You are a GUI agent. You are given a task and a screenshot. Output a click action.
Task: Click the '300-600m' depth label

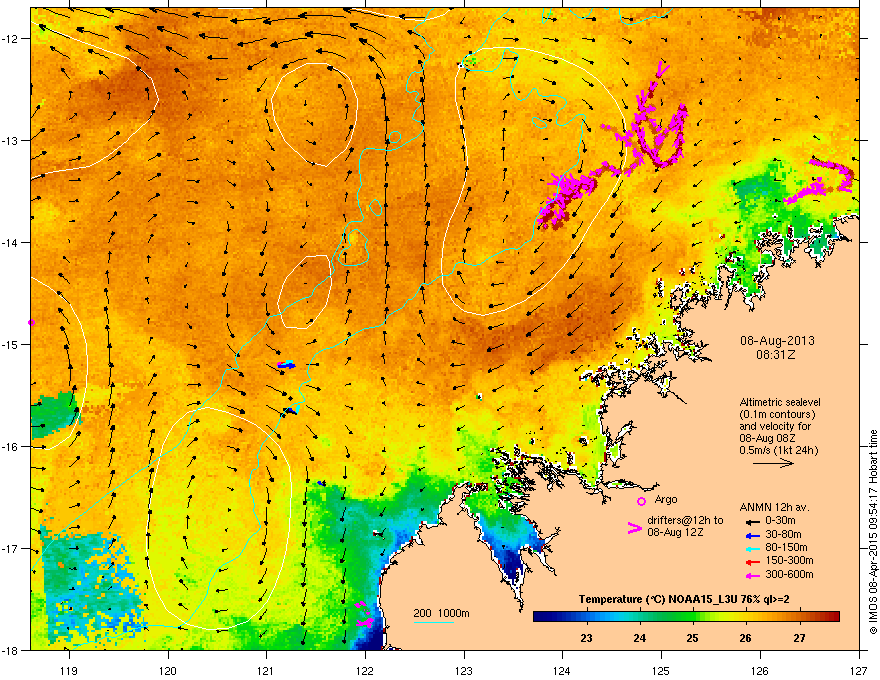789,574
